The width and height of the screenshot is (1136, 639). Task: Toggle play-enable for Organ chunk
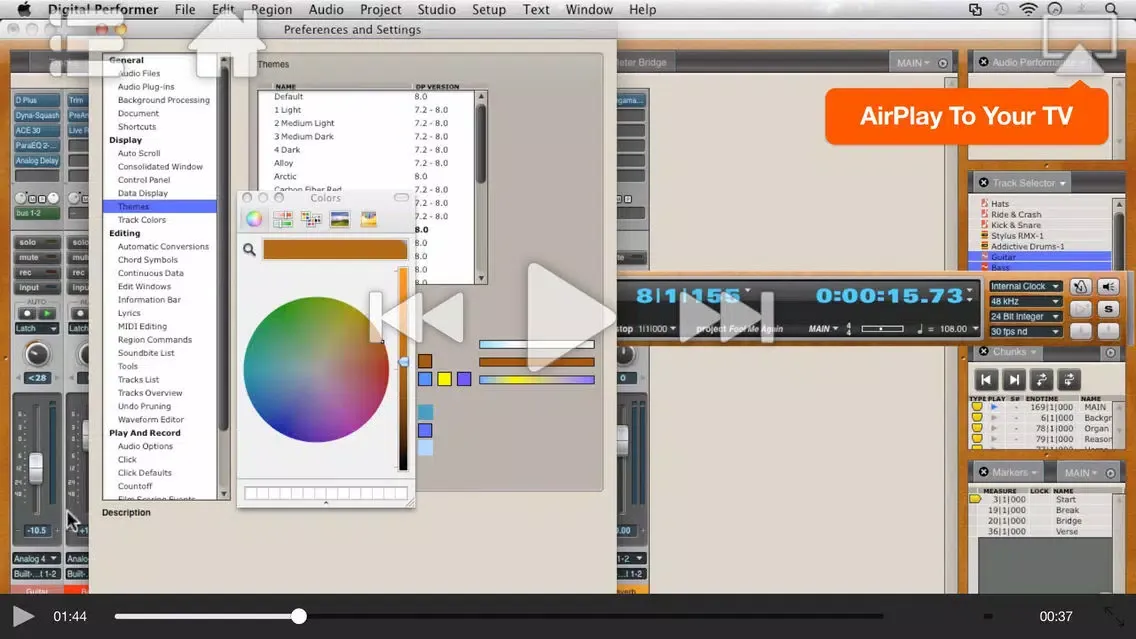click(994, 429)
